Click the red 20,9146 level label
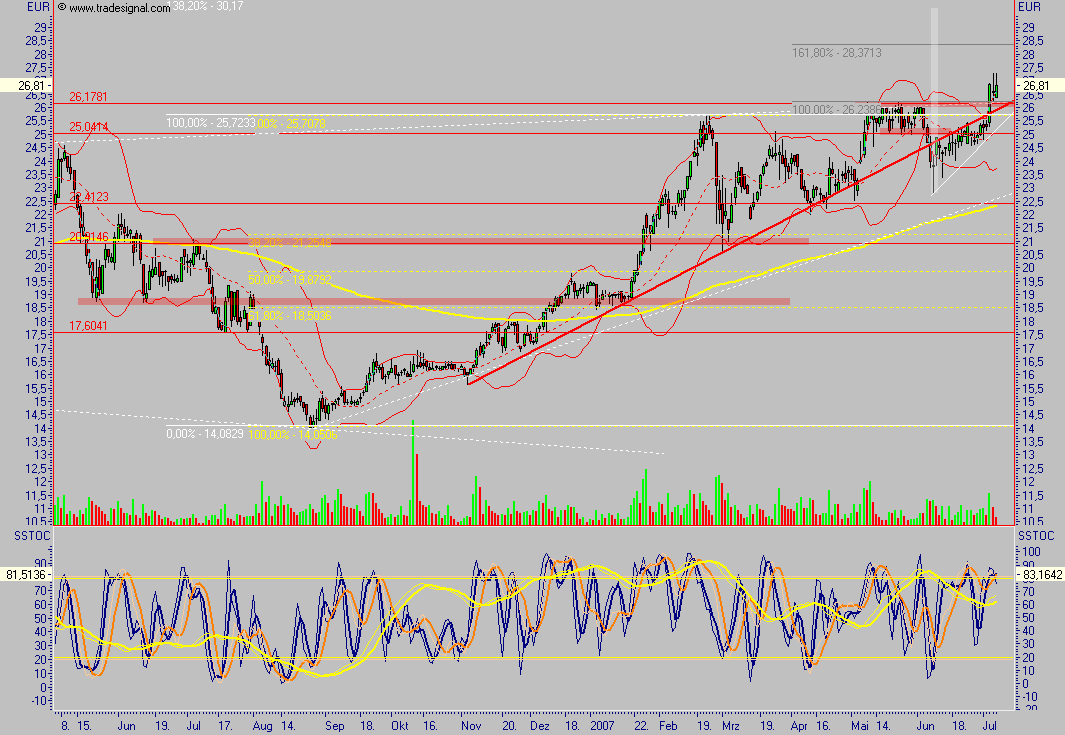The image size is (1065, 735). [88, 236]
